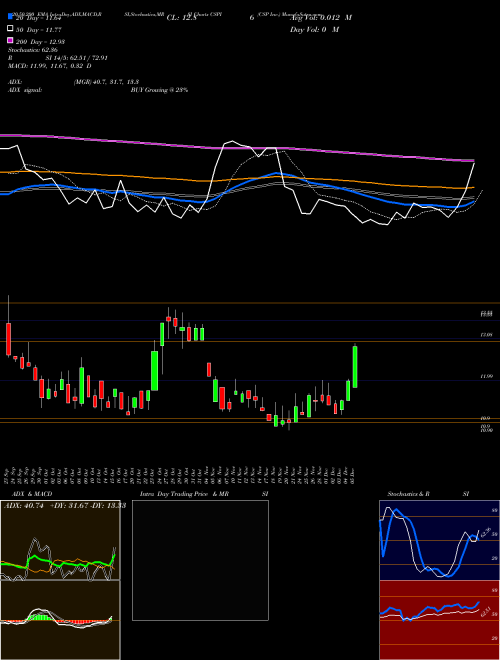Open the MACD histogram mini chart
Screen dimensions: 500x660
(x=60, y=620)
